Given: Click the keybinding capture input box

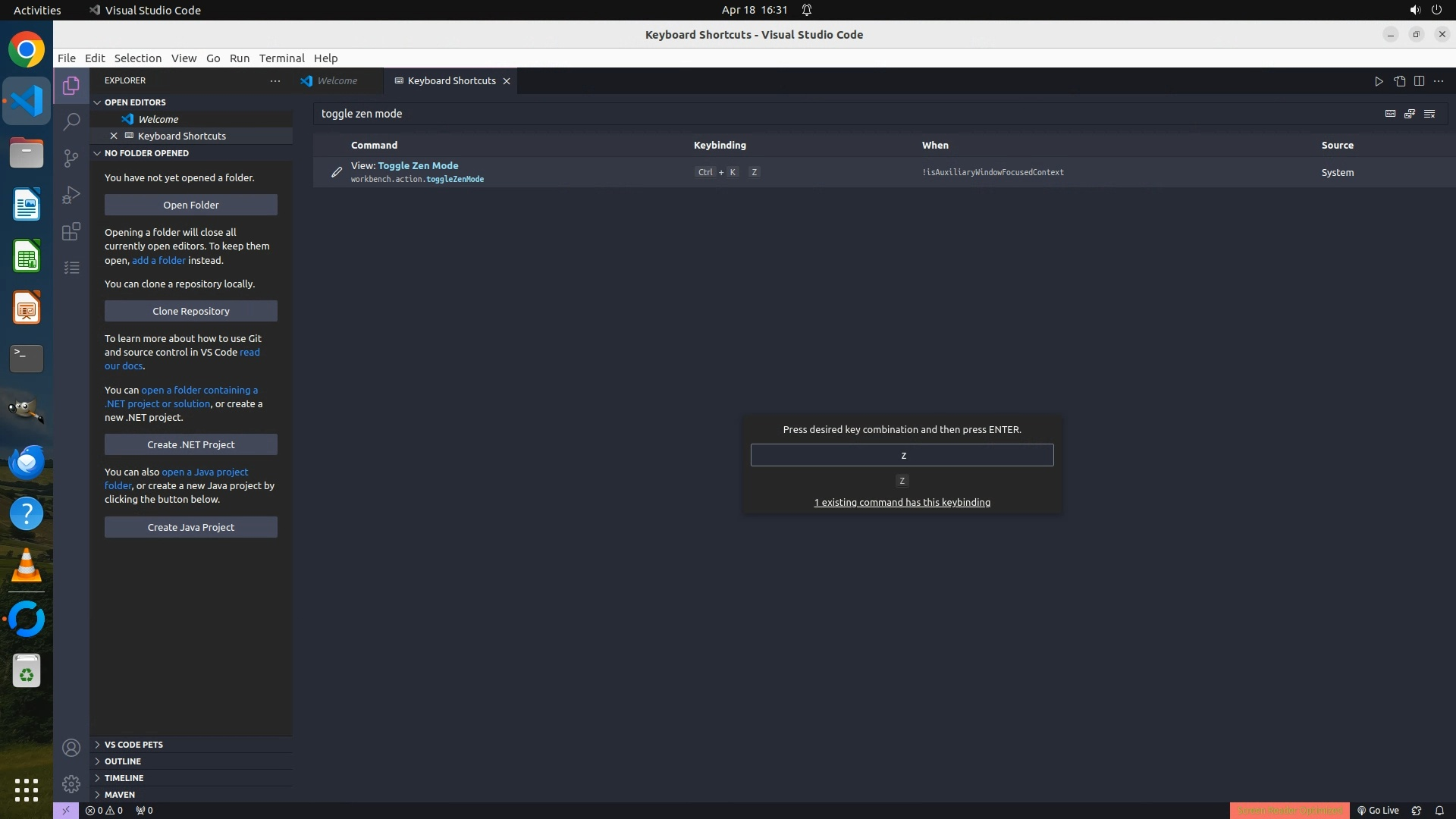Looking at the screenshot, I should [x=902, y=455].
